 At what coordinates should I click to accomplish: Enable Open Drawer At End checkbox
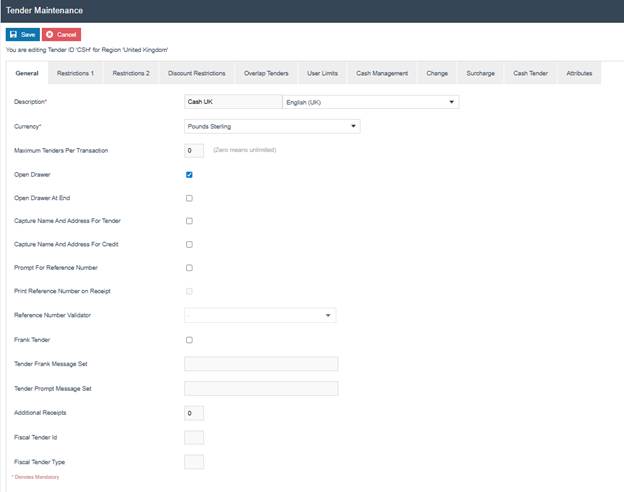tap(189, 198)
